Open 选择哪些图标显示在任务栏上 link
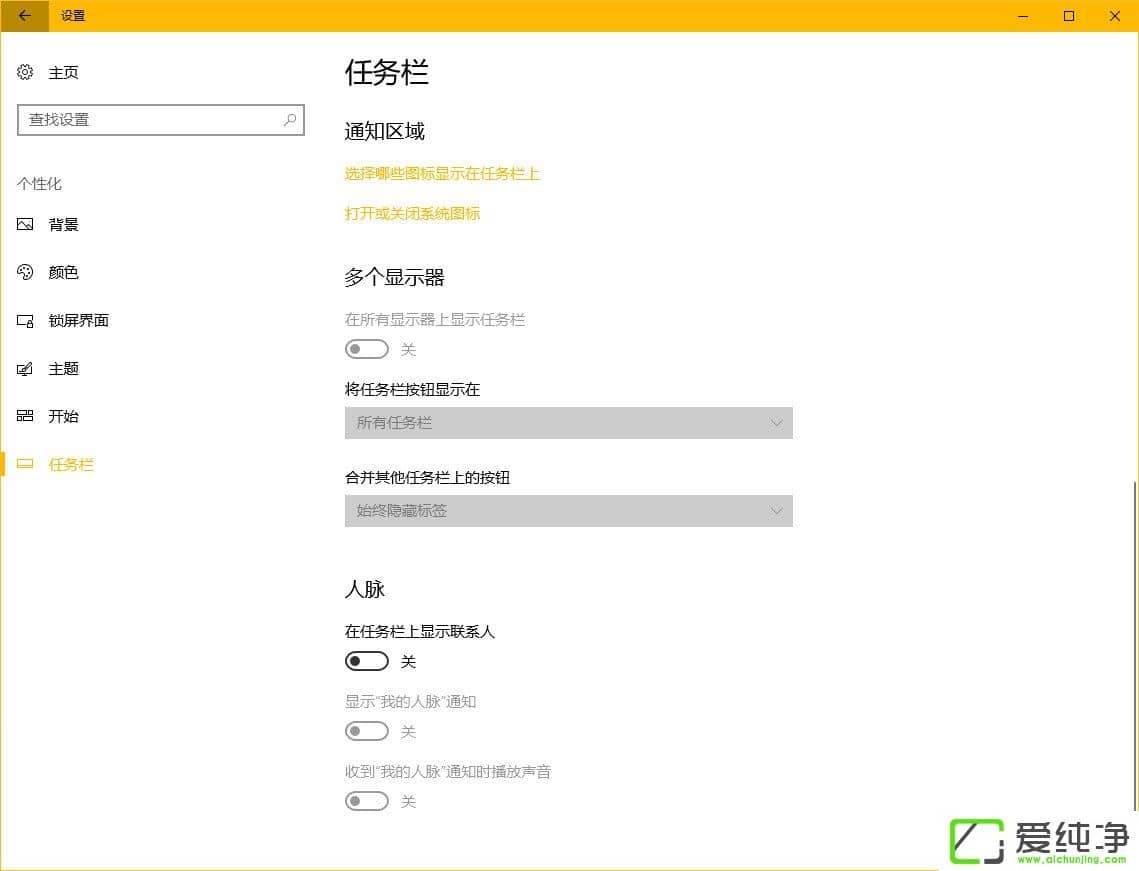The width and height of the screenshot is (1139, 871). pos(442,174)
